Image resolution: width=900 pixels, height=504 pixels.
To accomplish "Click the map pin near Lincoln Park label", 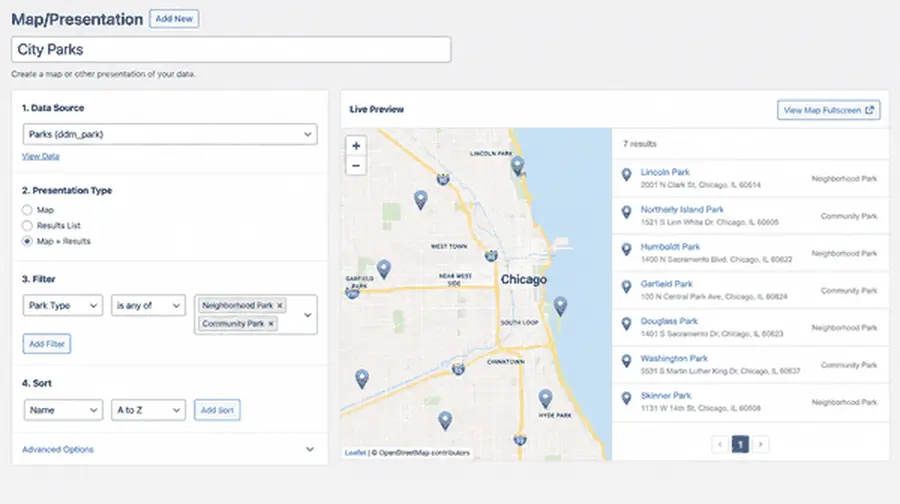I will (517, 166).
